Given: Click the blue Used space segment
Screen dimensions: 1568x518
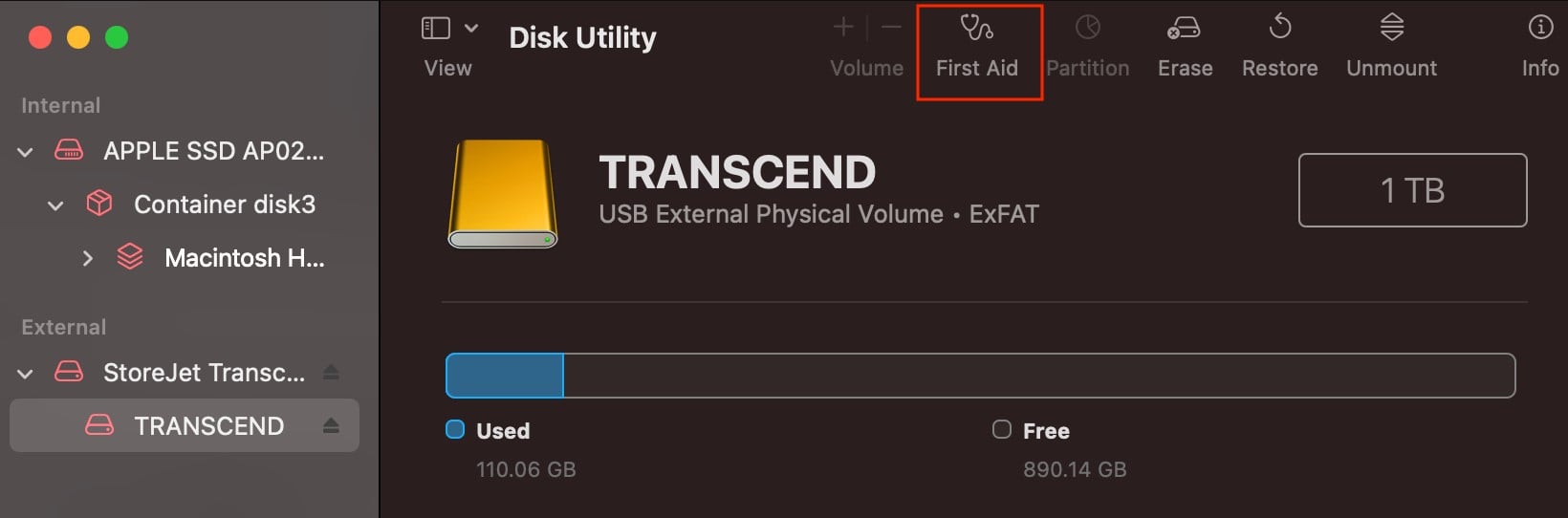Looking at the screenshot, I should (x=505, y=376).
